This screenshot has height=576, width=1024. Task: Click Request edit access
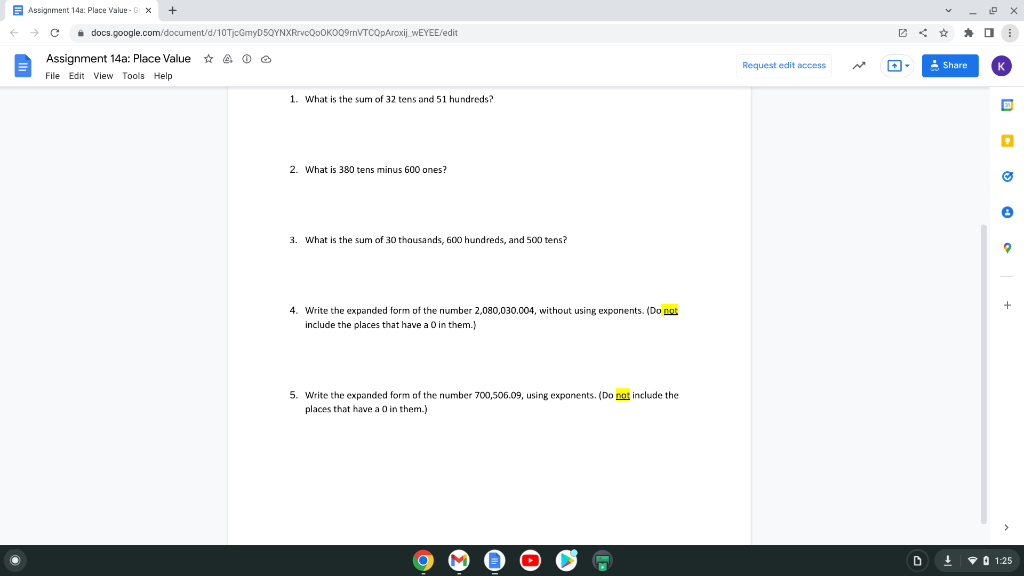pos(784,65)
